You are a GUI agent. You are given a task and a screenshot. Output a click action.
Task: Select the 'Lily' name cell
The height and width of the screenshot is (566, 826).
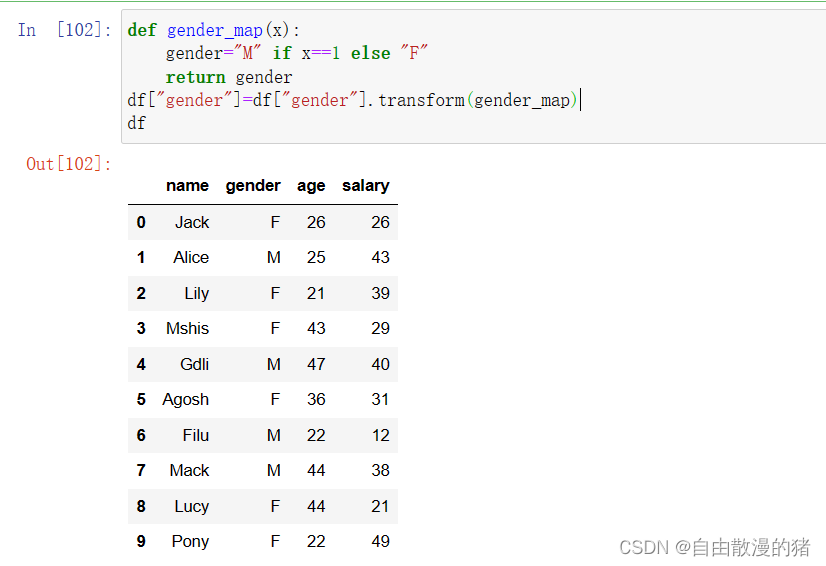pyautogui.click(x=196, y=293)
